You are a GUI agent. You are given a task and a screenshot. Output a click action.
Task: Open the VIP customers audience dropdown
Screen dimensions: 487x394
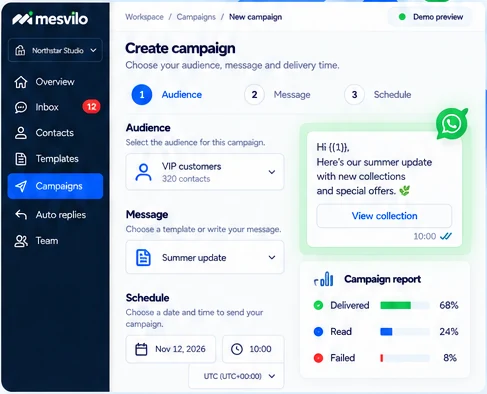[x=205, y=172]
